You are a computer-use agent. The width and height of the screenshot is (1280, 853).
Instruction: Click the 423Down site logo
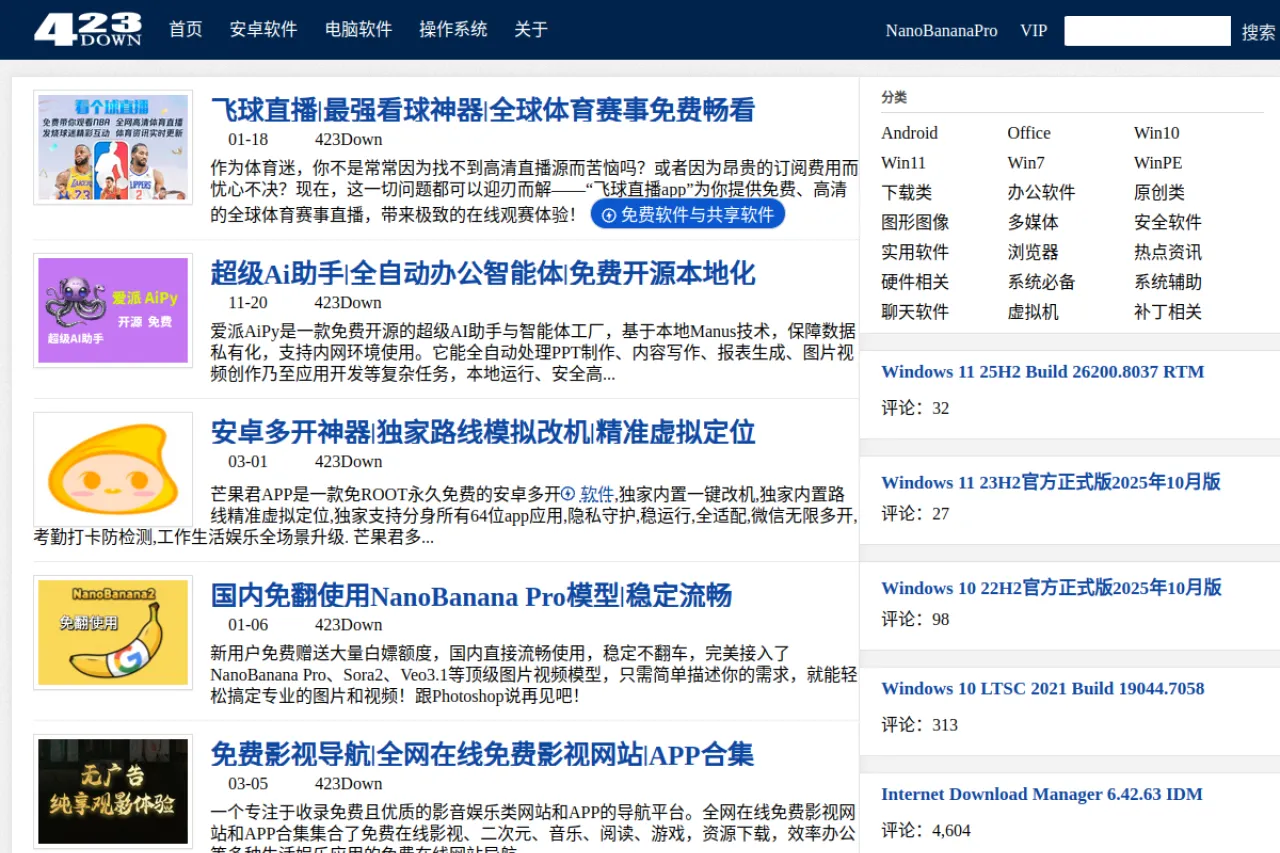(x=88, y=30)
